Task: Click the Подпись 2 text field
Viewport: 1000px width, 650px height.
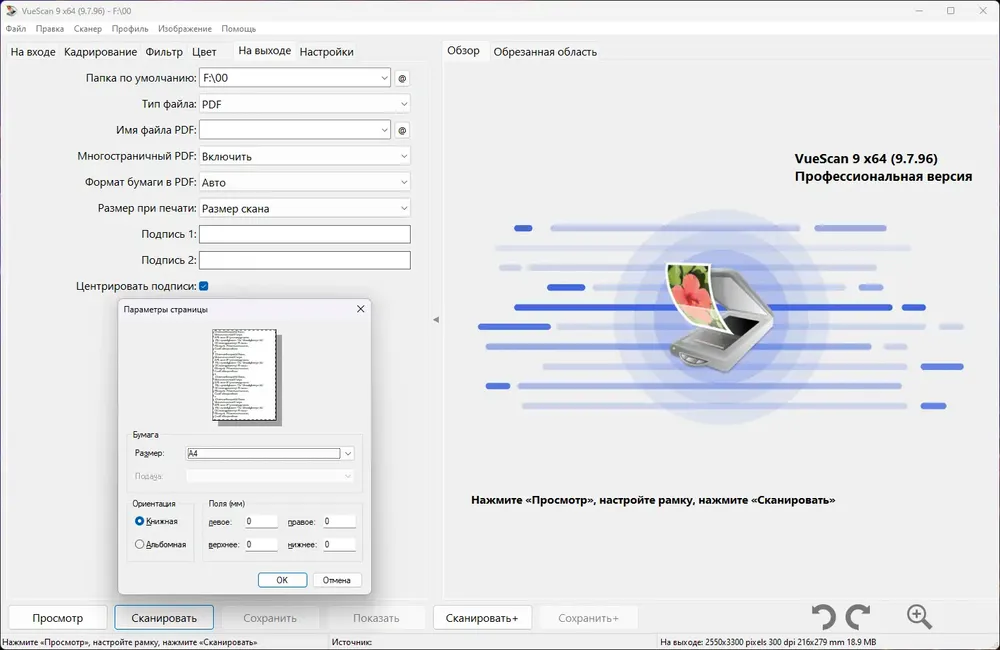Action: [x=305, y=260]
